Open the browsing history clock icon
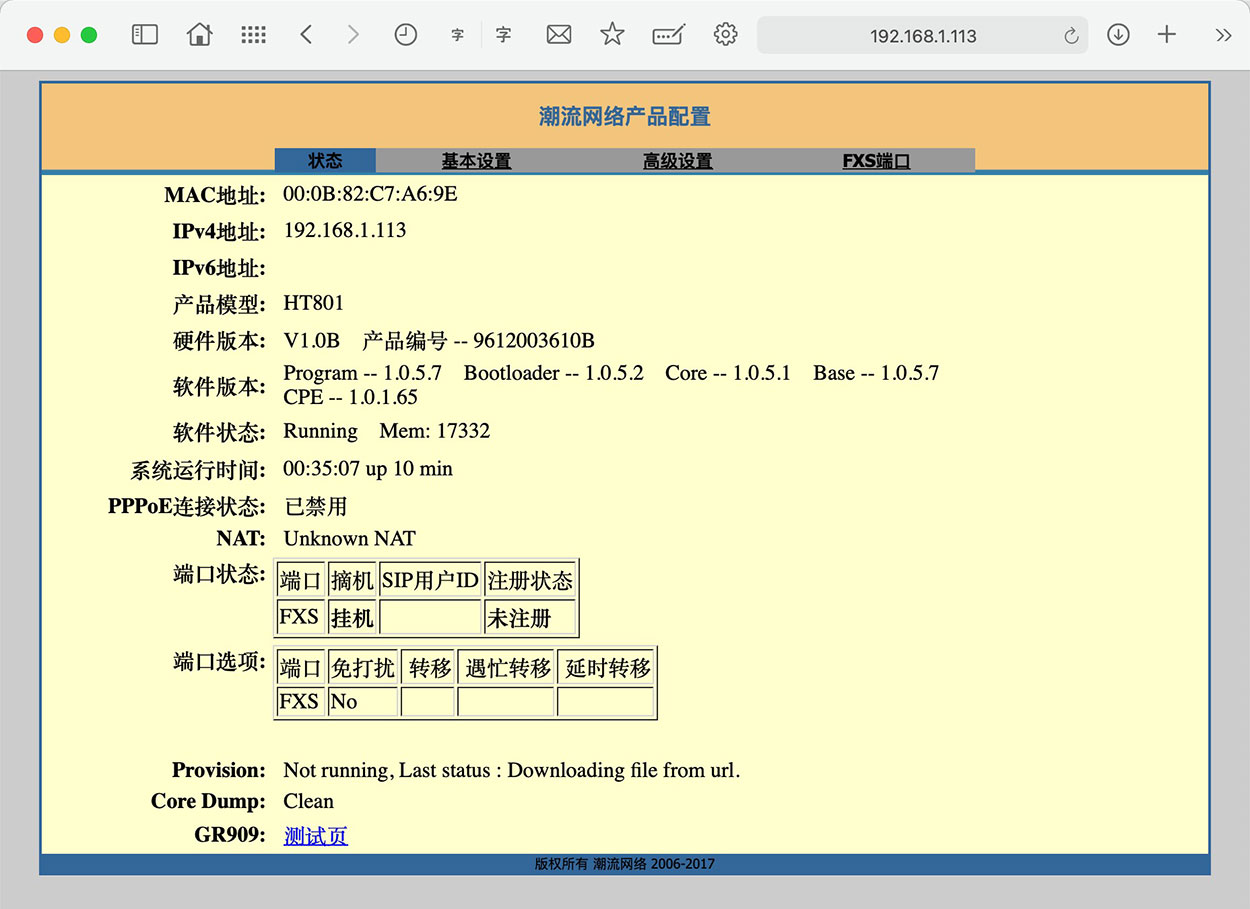 (x=405, y=35)
